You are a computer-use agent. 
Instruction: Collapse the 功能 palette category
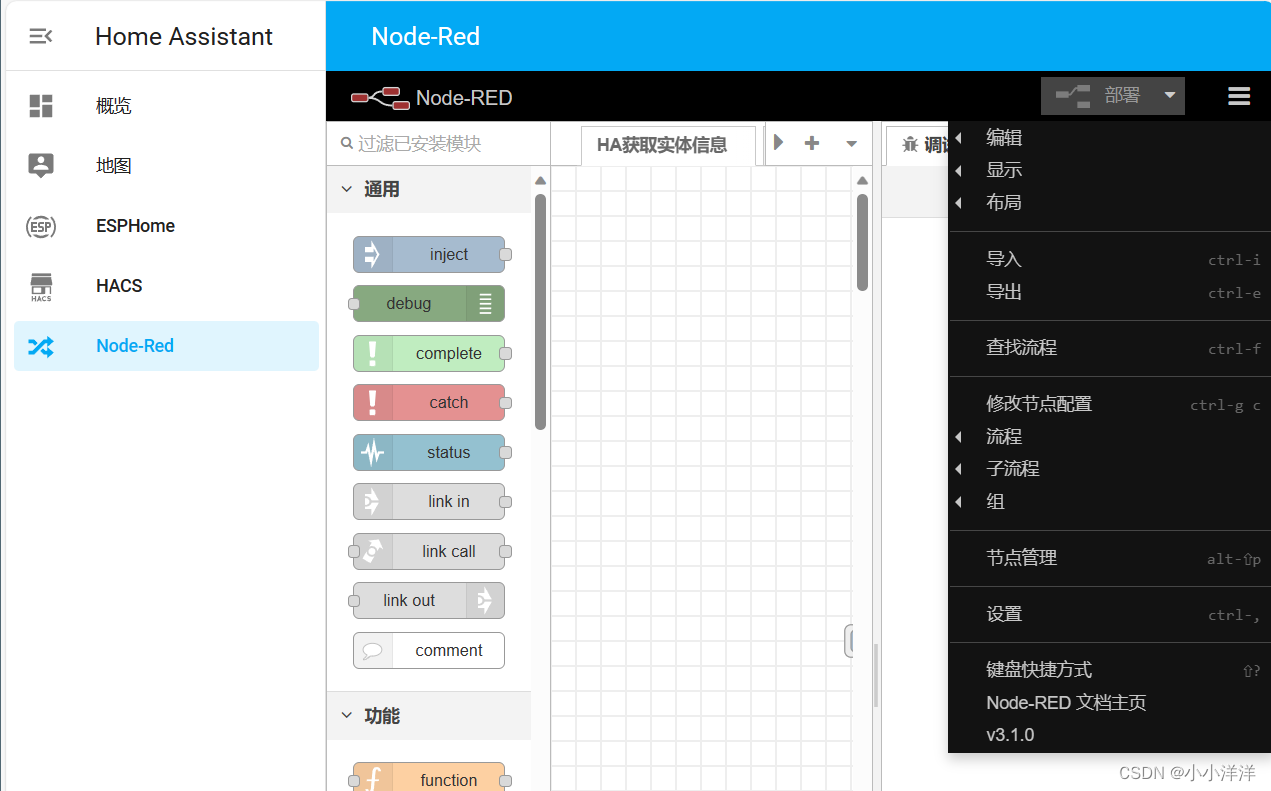point(347,716)
